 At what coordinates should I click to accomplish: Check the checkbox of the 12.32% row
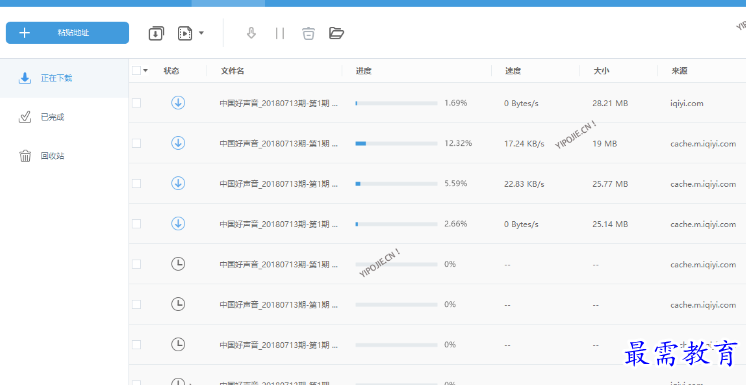tap(137, 143)
